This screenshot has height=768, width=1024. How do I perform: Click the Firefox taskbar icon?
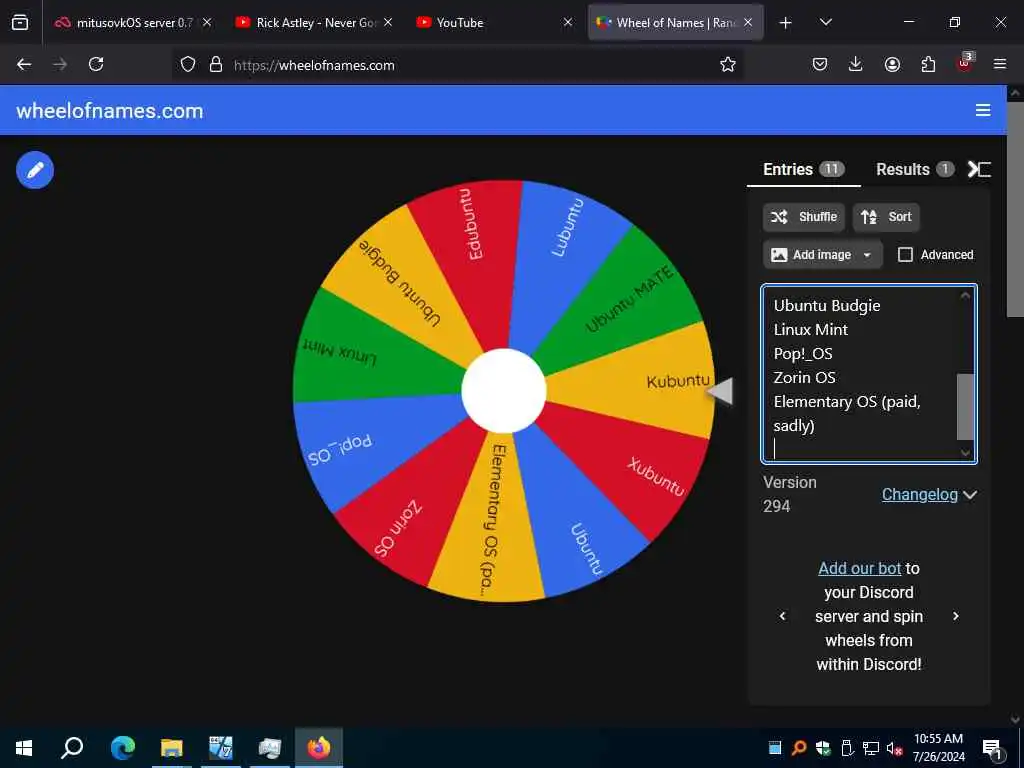pyautogui.click(x=319, y=748)
